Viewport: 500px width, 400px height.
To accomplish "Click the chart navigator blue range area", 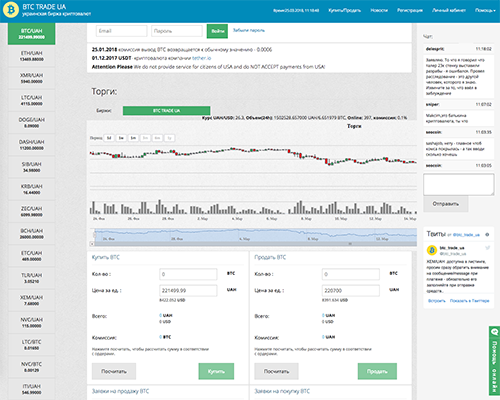I will (255, 235).
